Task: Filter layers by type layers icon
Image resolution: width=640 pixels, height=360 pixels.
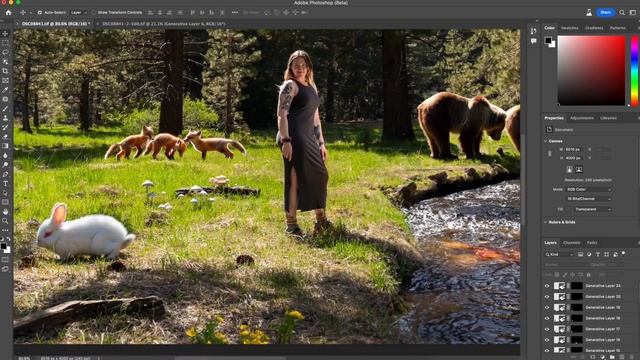Action: [x=598, y=254]
